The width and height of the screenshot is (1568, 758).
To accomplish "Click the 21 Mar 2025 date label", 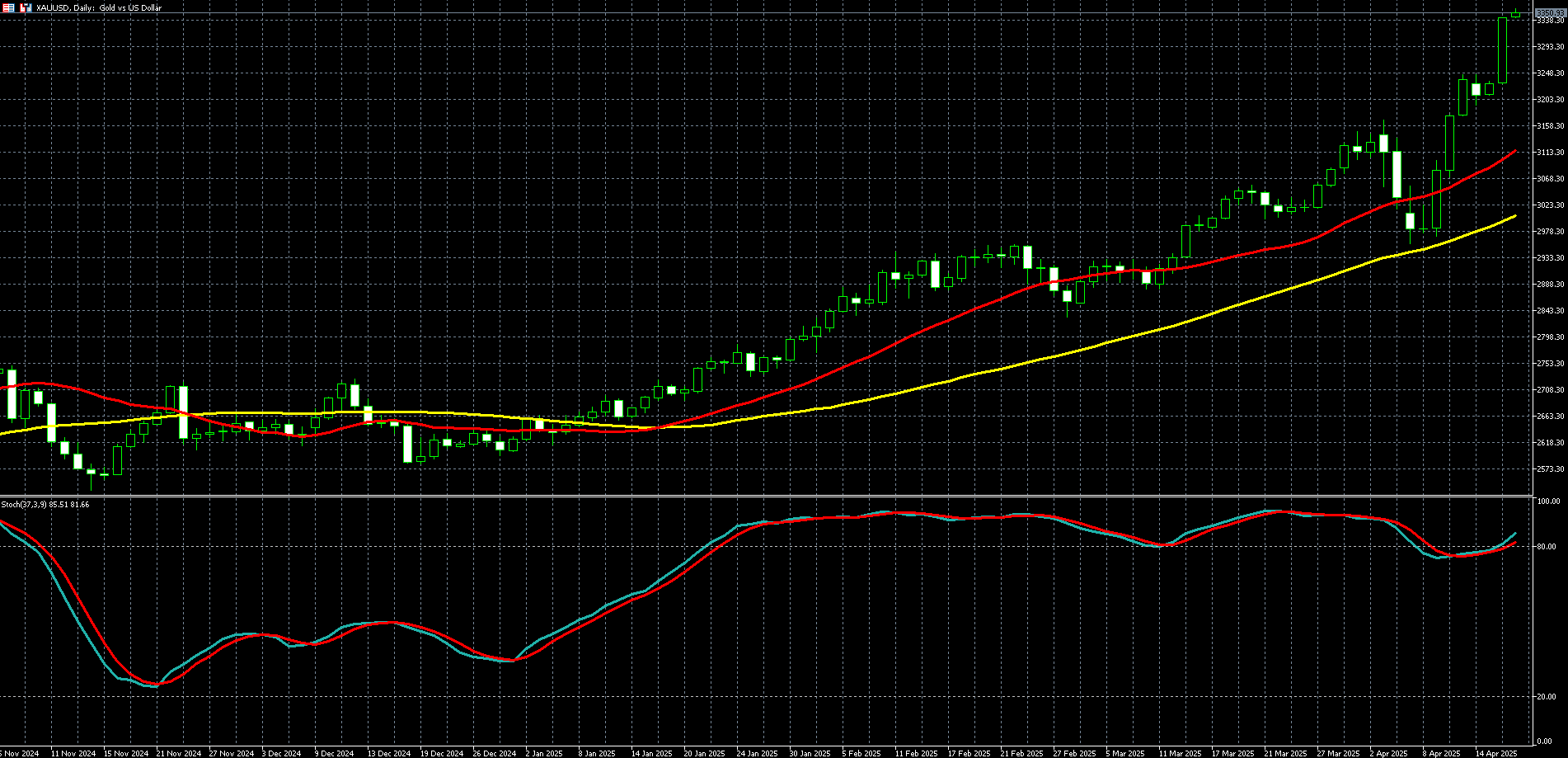I will pos(1284,753).
